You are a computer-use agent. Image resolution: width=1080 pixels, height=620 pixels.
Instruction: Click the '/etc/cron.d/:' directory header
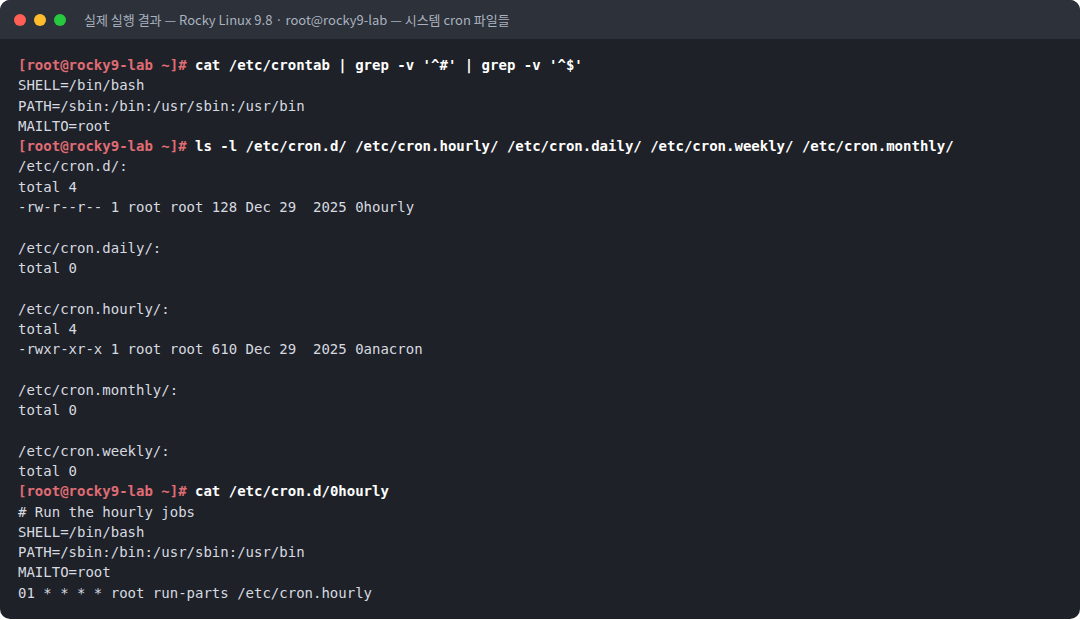[72, 167]
